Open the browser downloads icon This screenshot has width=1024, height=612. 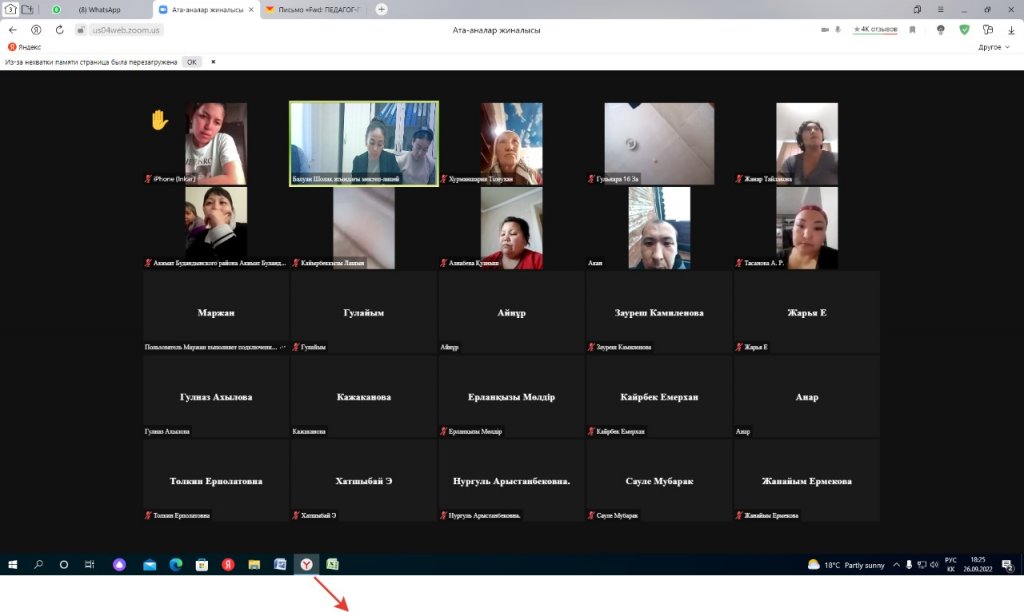[x=1011, y=30]
